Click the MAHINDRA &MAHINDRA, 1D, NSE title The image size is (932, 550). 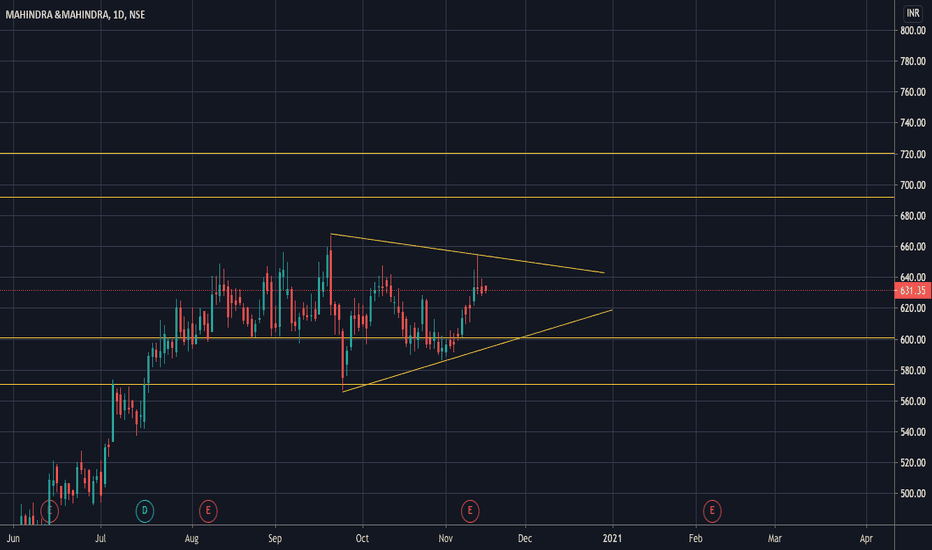click(x=75, y=15)
